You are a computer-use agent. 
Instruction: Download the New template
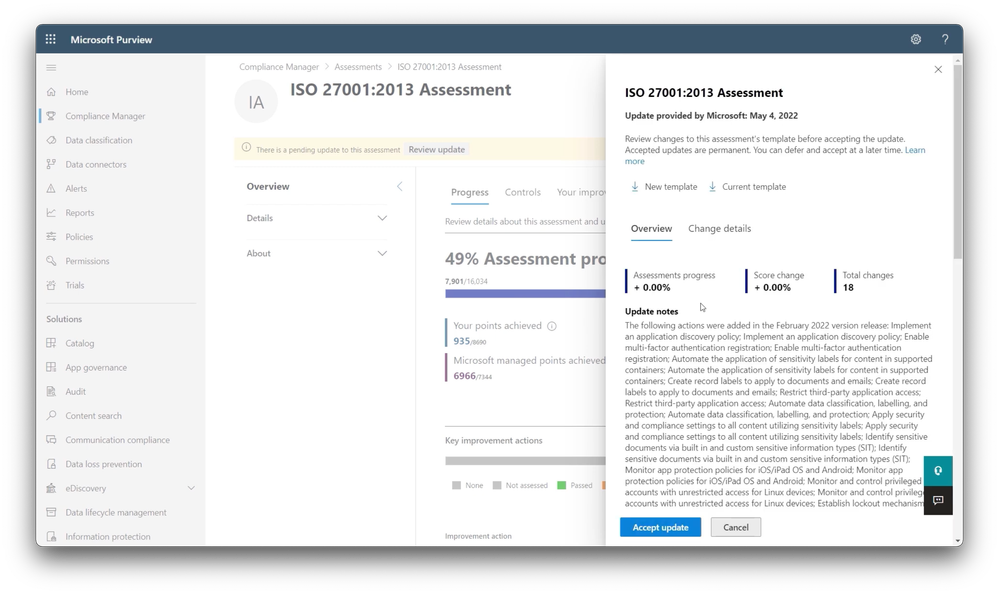click(664, 187)
